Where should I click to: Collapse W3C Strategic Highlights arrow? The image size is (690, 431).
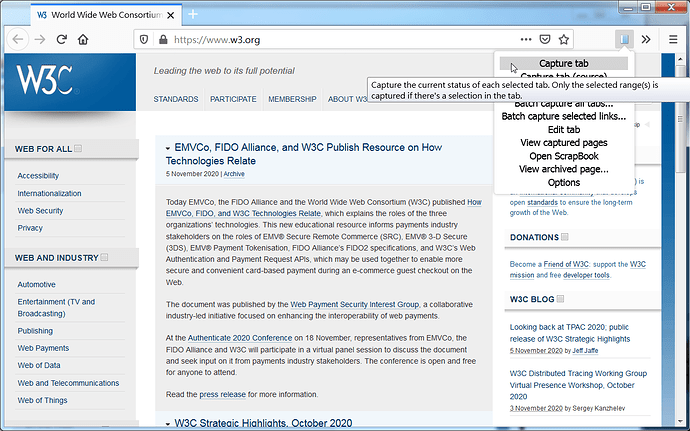click(x=168, y=424)
